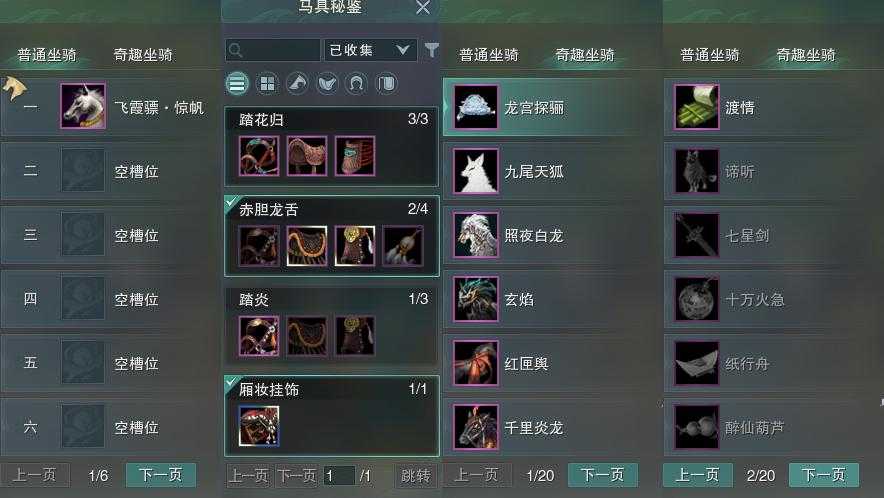Select 龙宫探骊 mount icon
The width and height of the screenshot is (884, 498).
coord(476,107)
